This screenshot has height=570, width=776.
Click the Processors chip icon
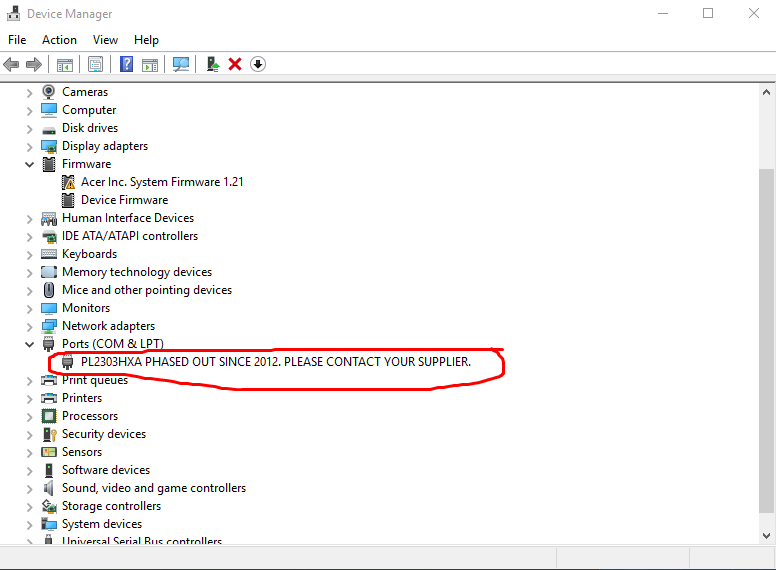[48, 416]
